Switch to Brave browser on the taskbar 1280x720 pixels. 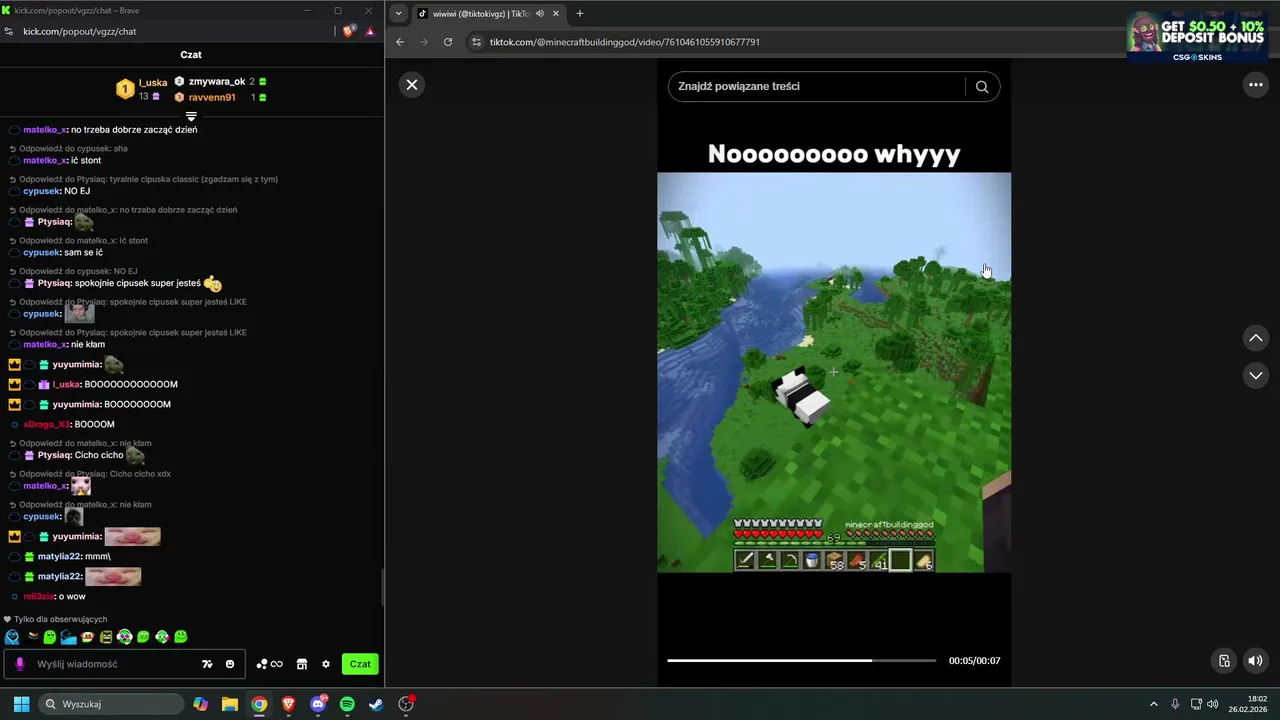(x=288, y=704)
